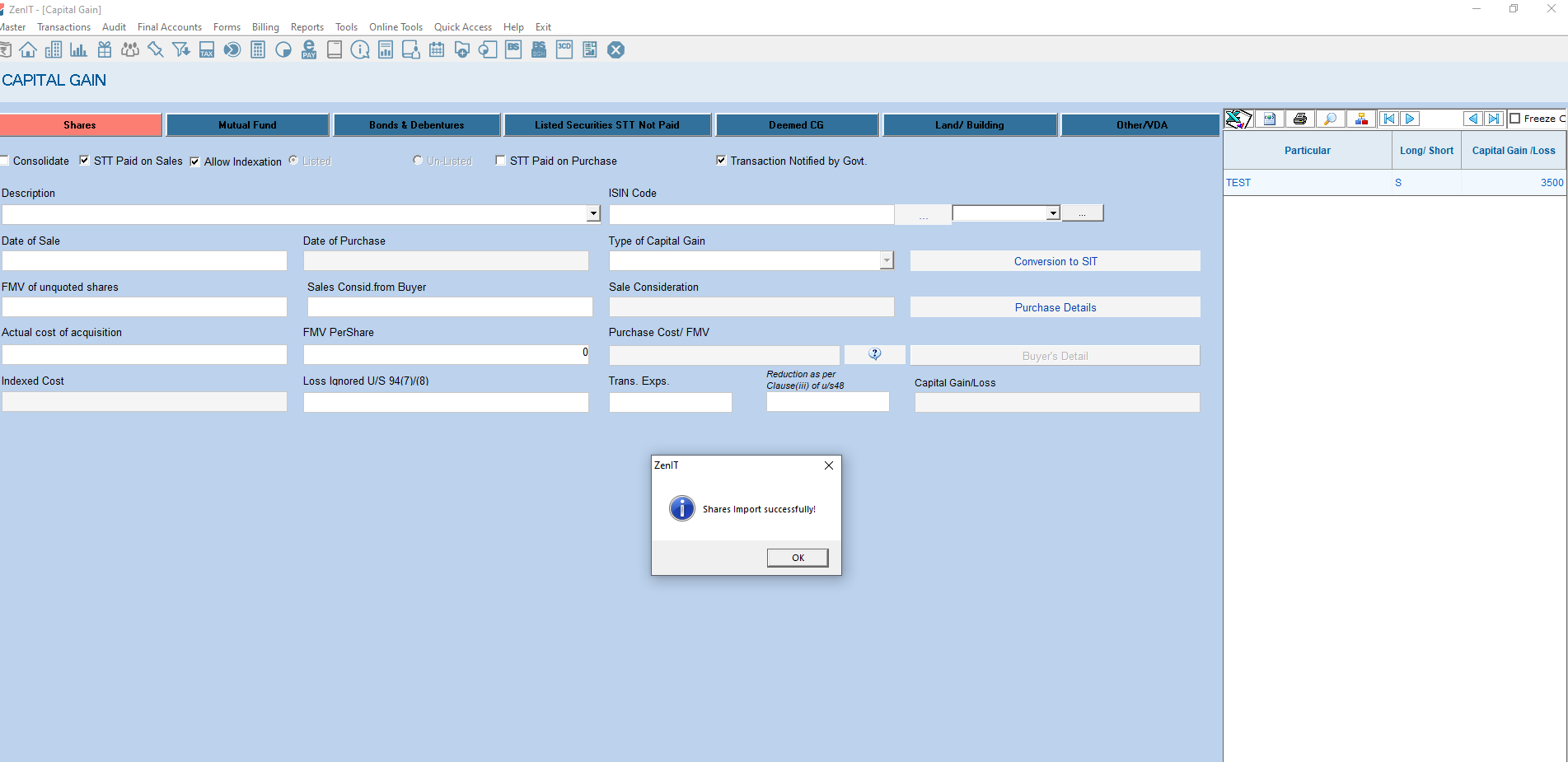Viewport: 1568px width, 762px height.
Task: Click Purchase Details button
Action: coord(1055,307)
